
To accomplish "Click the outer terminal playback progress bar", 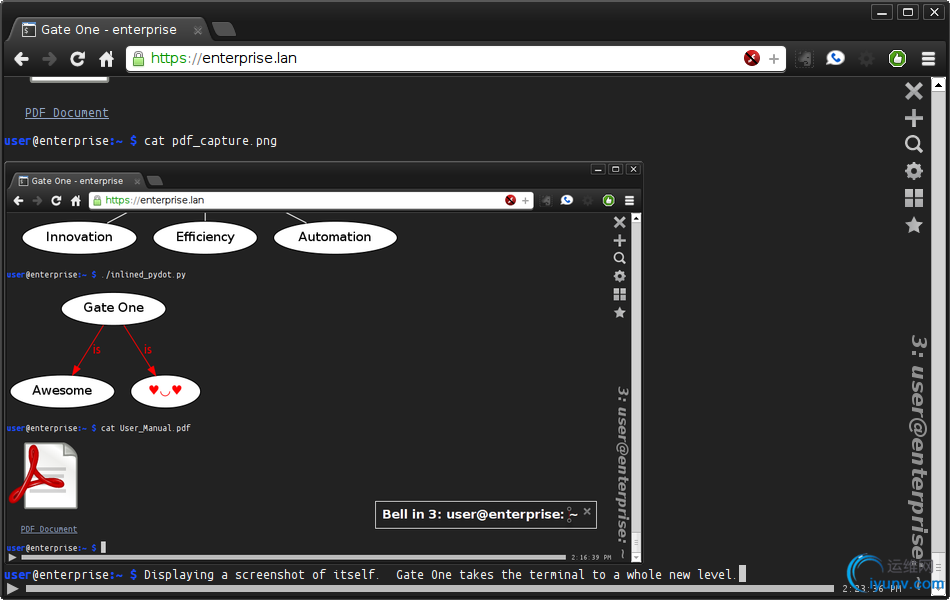I will (430, 588).
